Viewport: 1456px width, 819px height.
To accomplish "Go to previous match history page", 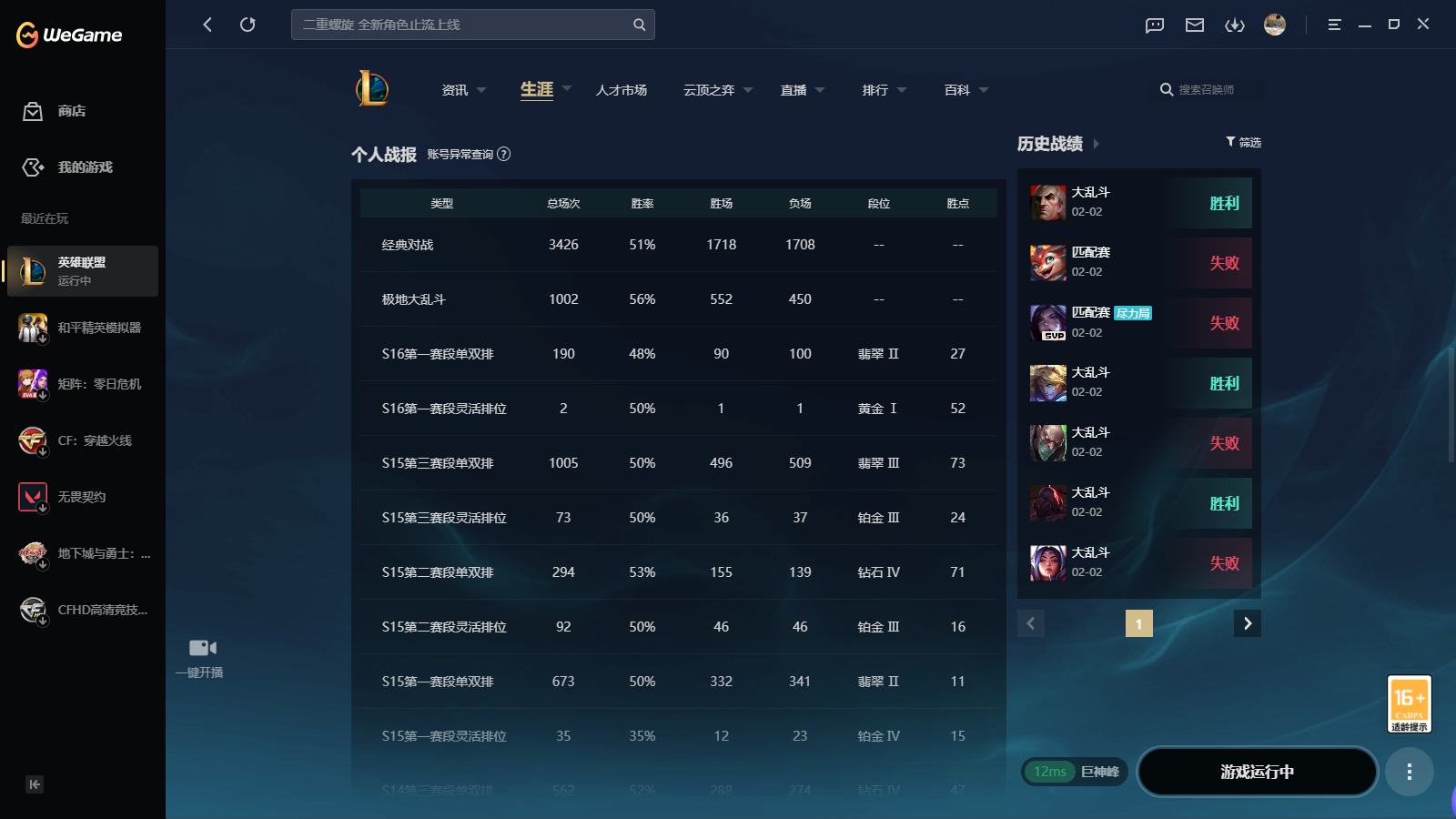I will [x=1031, y=623].
